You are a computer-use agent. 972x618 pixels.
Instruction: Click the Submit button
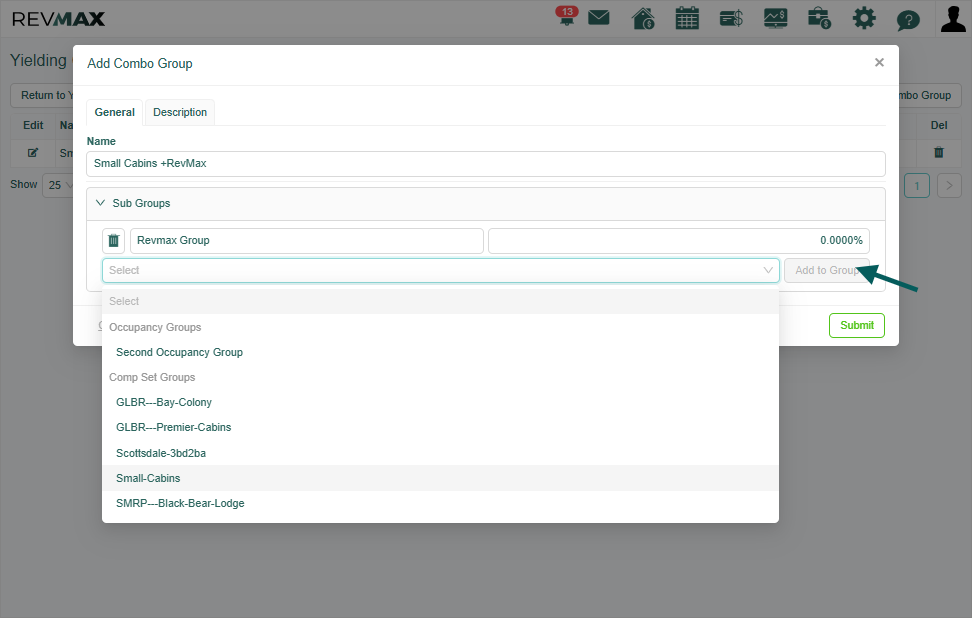tap(857, 325)
